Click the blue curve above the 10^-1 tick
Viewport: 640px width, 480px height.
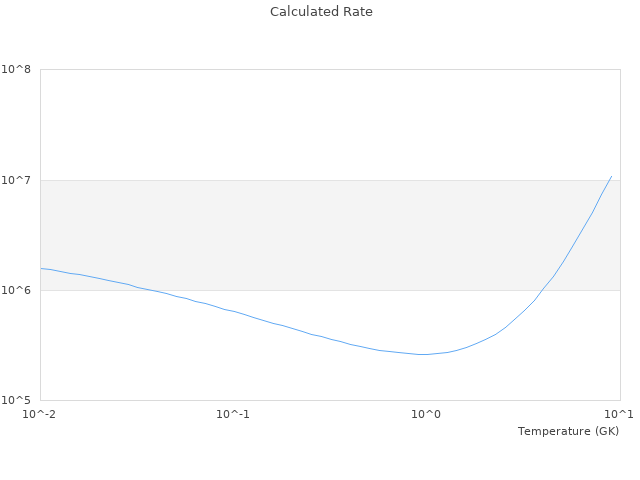233,311
